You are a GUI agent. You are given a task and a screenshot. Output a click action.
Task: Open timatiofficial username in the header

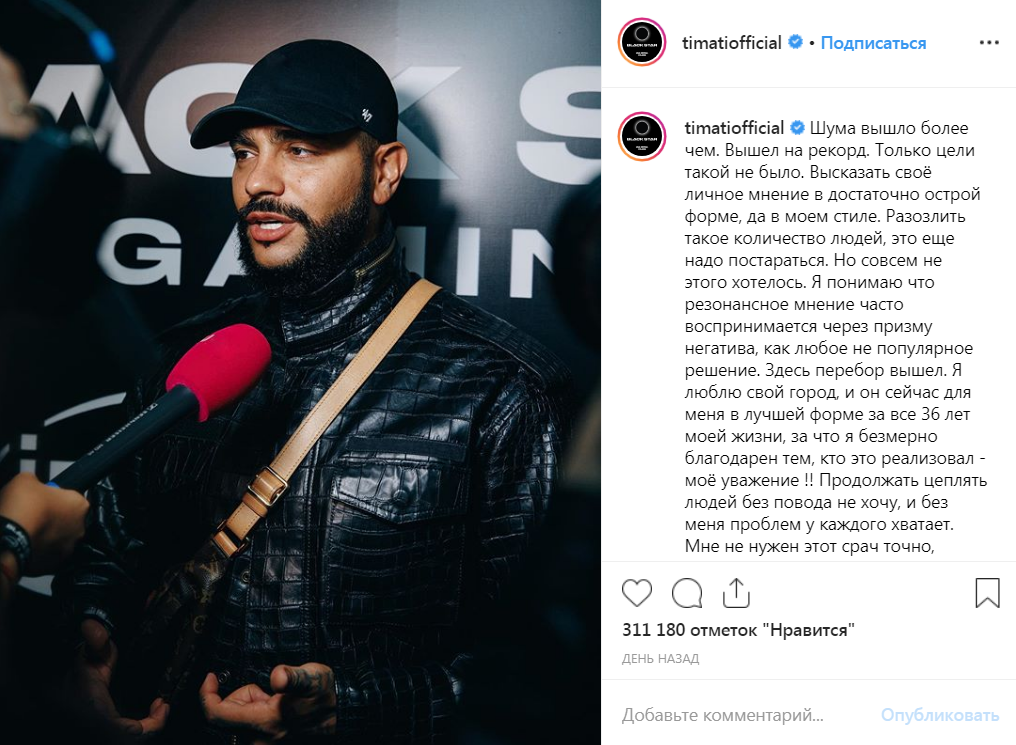coord(732,43)
